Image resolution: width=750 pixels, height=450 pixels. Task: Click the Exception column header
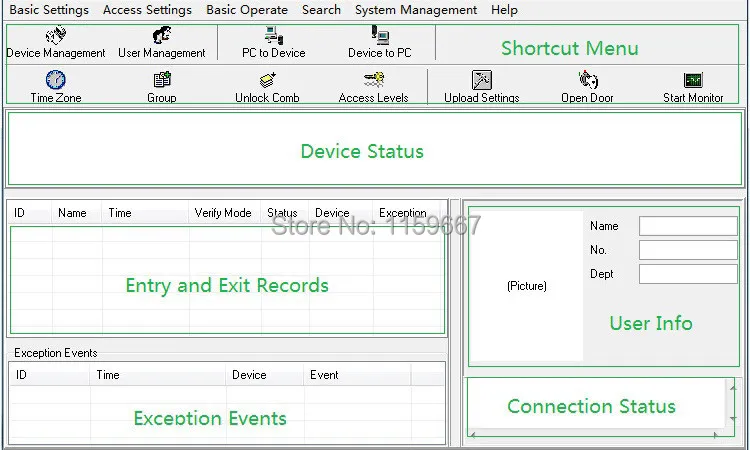406,213
